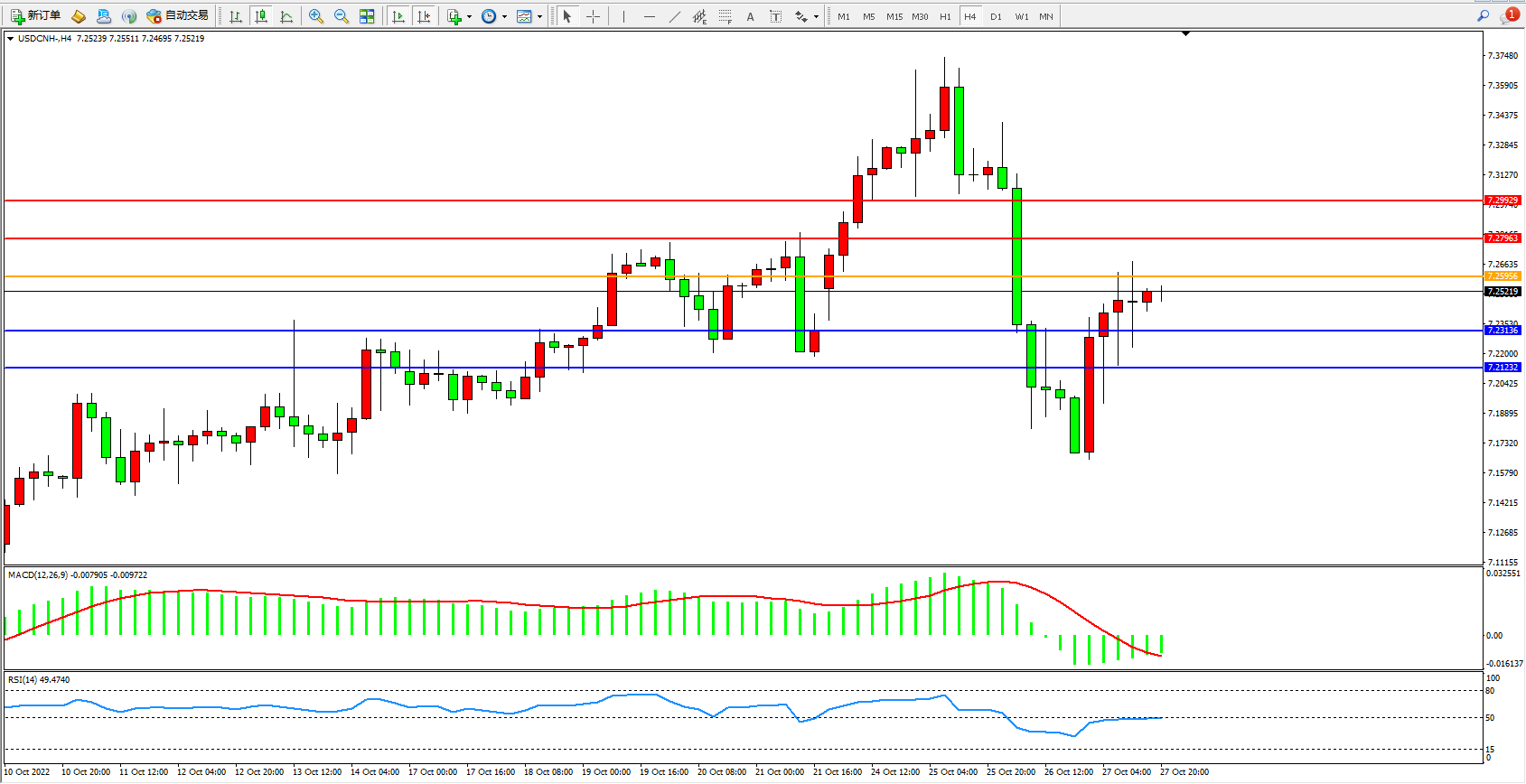Click the zoom in magnifier icon
Viewport: 1526px width, 784px height.
click(x=316, y=16)
